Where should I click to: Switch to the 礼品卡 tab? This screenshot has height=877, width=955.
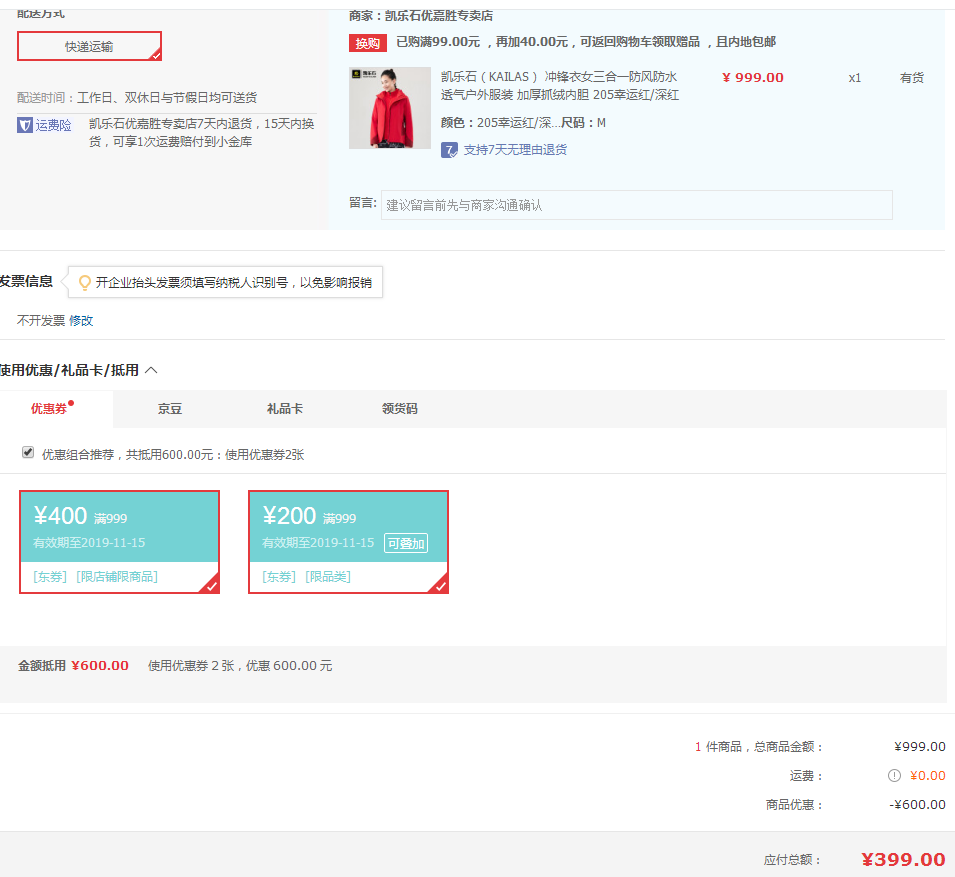coord(284,409)
